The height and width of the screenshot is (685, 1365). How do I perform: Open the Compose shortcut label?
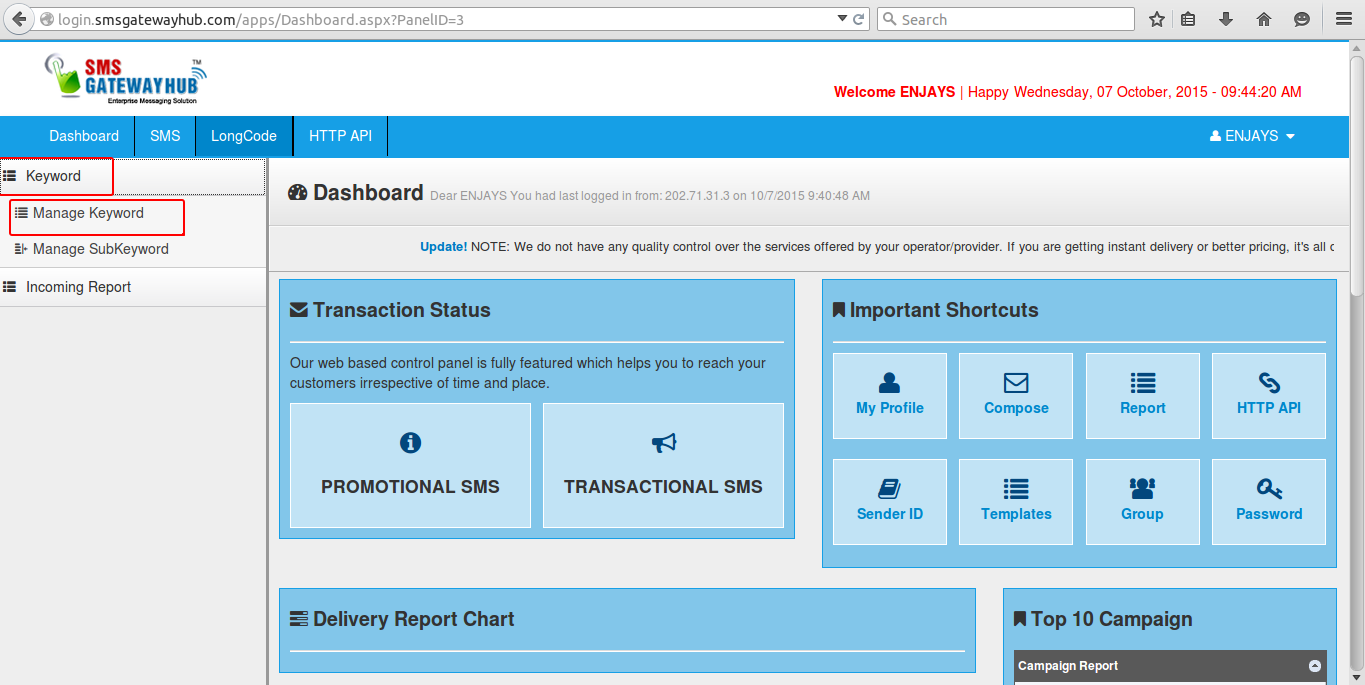[1016, 408]
